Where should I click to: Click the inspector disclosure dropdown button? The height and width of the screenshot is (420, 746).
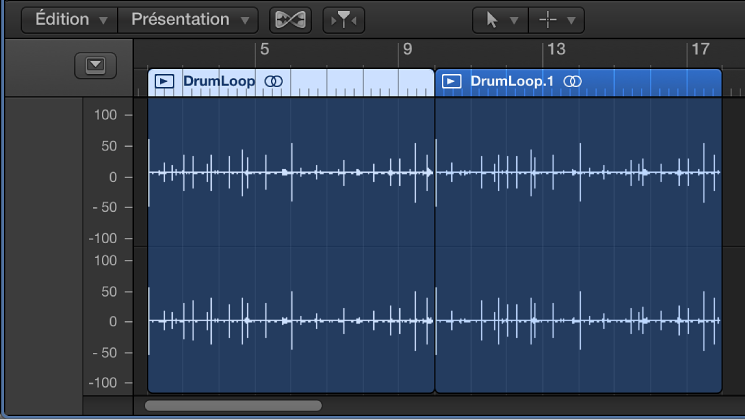(95, 65)
